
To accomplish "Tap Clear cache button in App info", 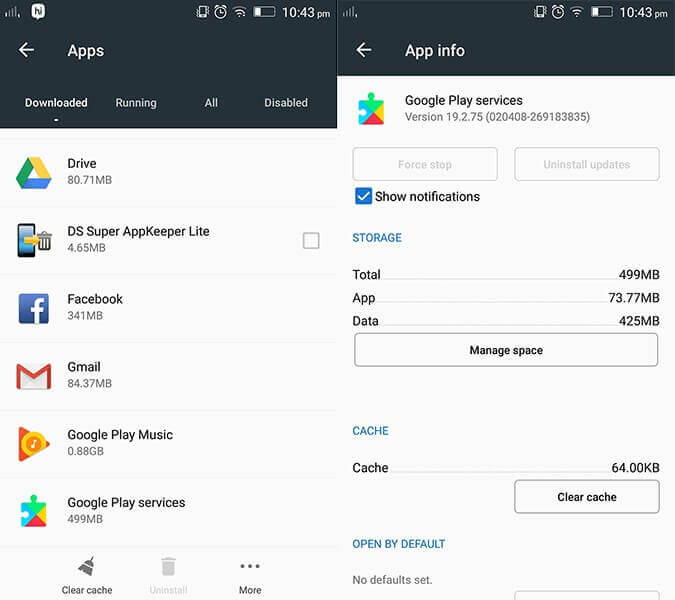I will click(x=587, y=497).
